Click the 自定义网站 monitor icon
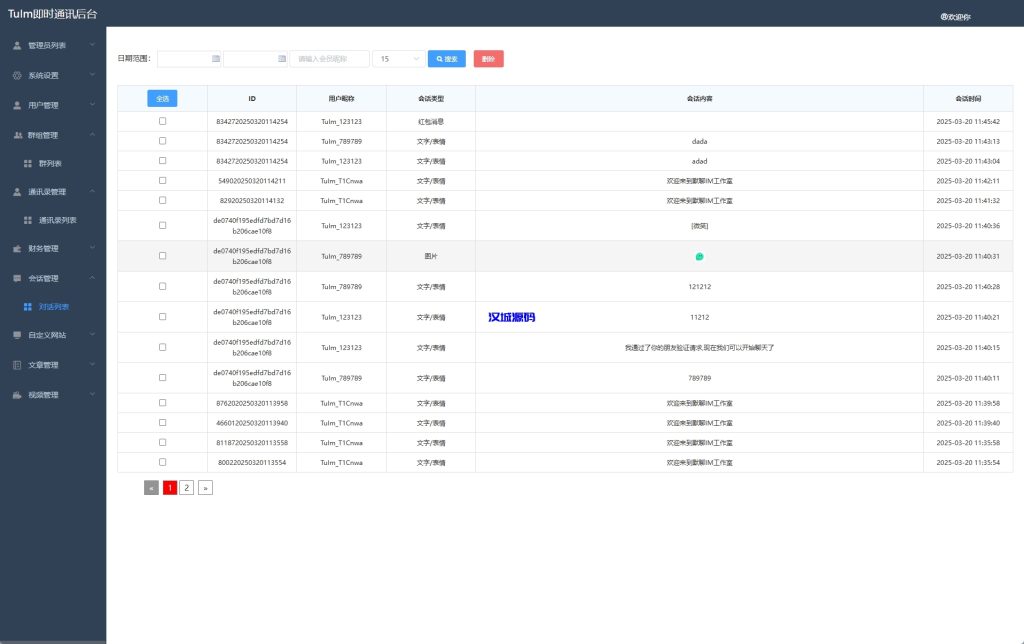The height and width of the screenshot is (644, 1024). point(17,335)
